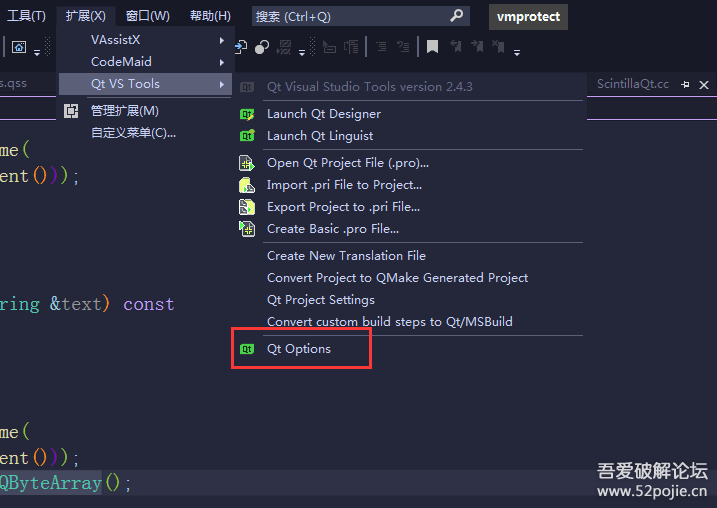
Task: Pin the ScintillaQt.cc tab
Action: pyautogui.click(x=685, y=85)
